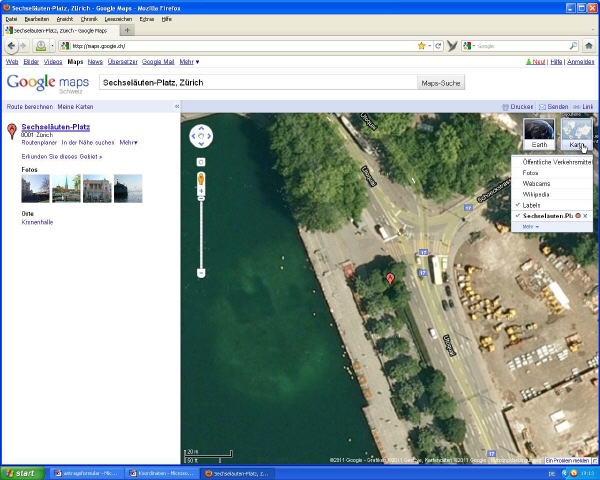Go to the browser home page icon
Viewport: 600px width, 480px height.
tap(589, 46)
